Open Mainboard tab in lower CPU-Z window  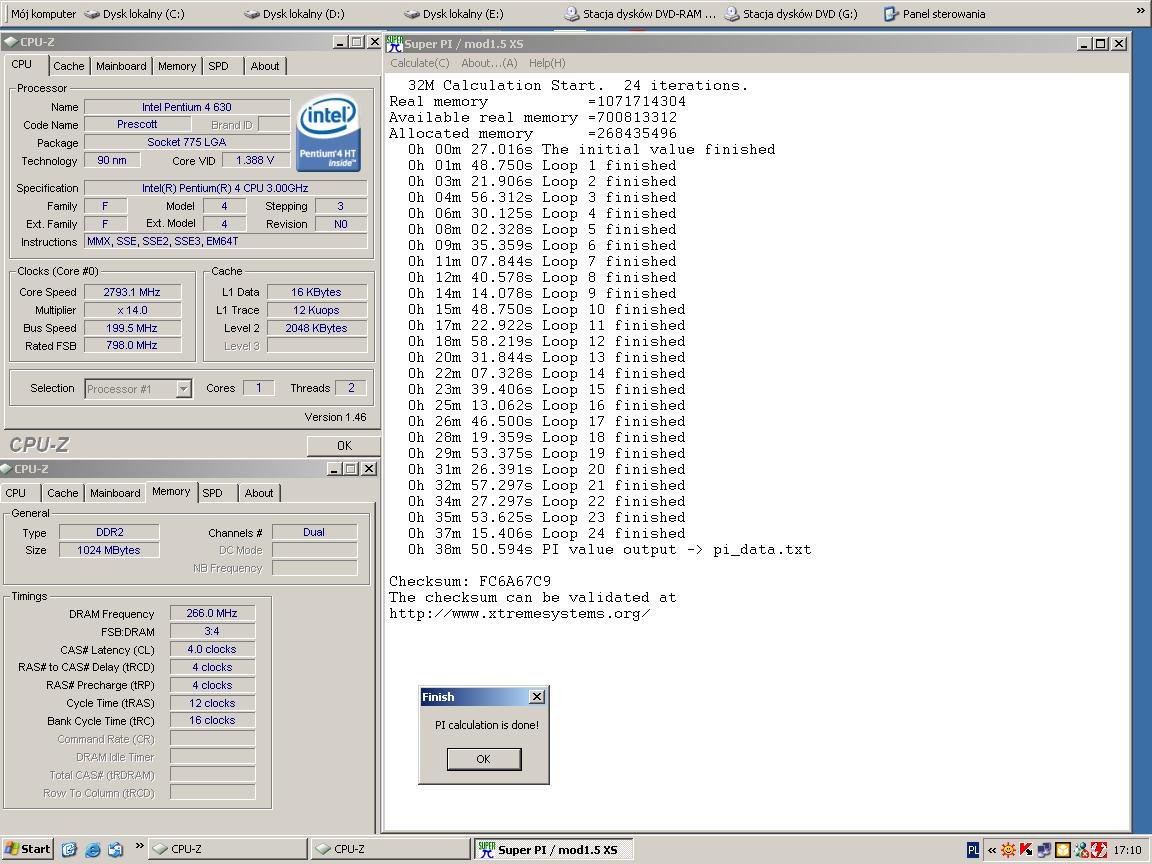click(115, 493)
